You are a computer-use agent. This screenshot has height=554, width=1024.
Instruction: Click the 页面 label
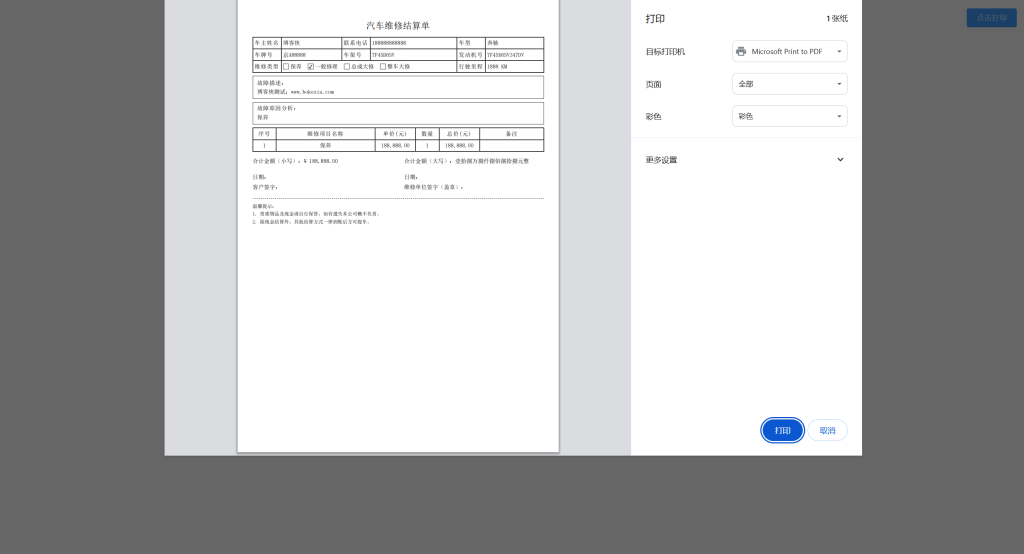pos(653,84)
